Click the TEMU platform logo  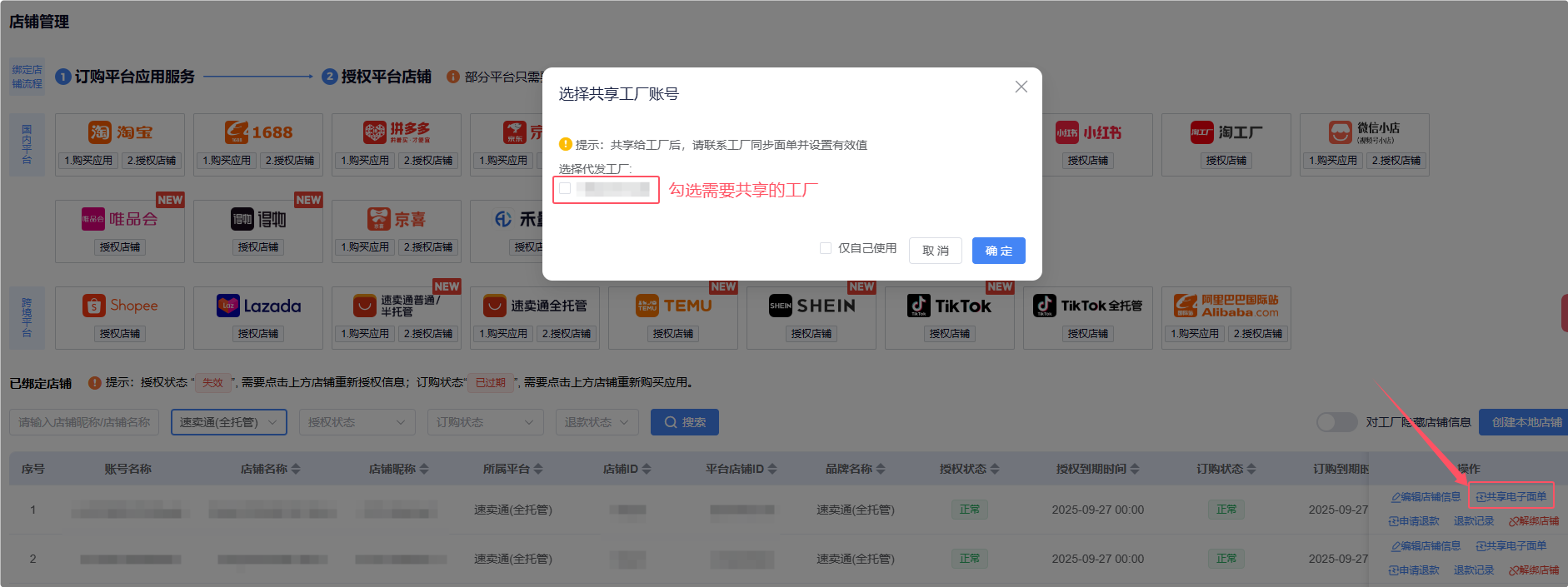pyautogui.click(x=673, y=306)
